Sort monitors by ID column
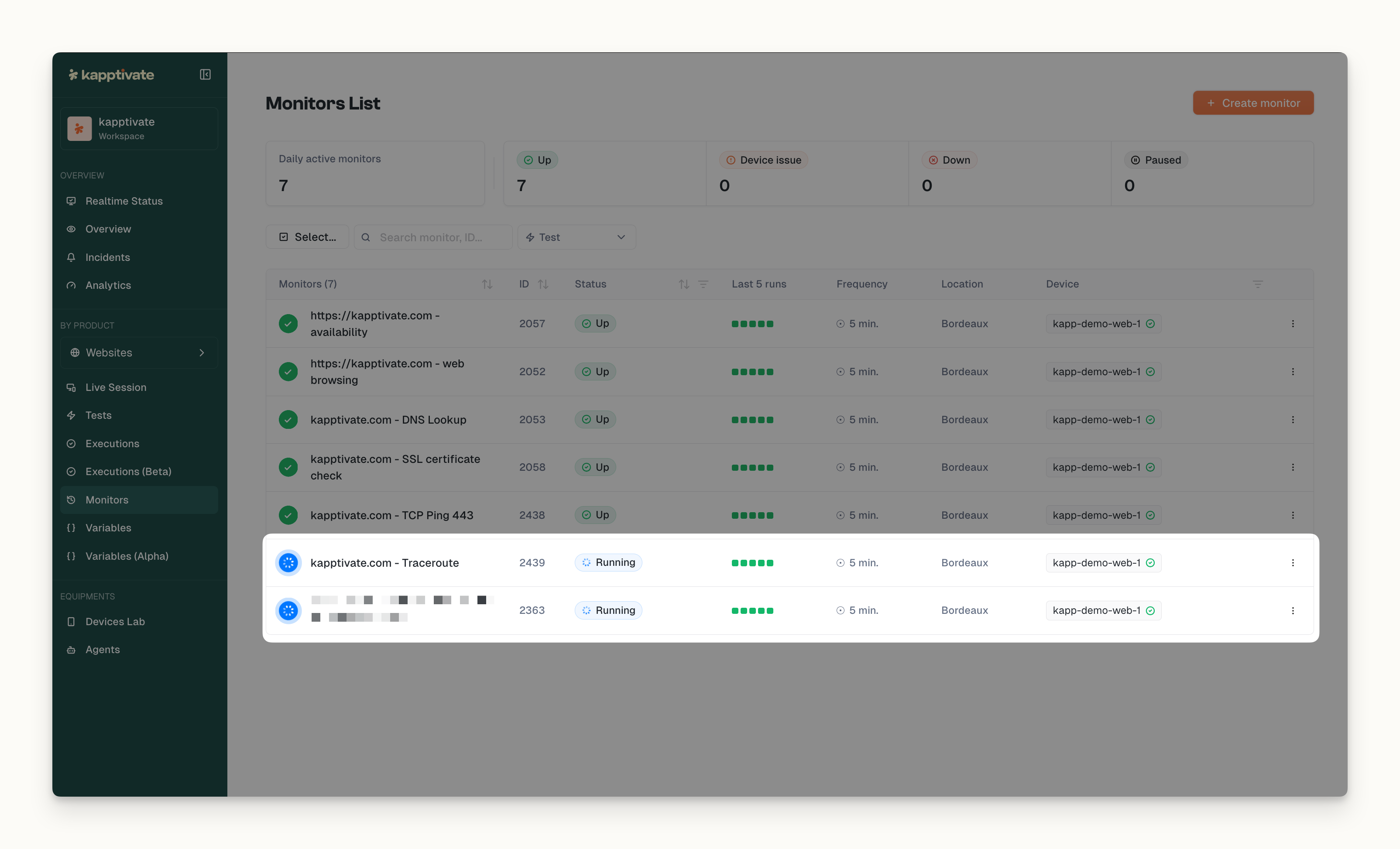This screenshot has width=1400, height=849. (x=543, y=284)
